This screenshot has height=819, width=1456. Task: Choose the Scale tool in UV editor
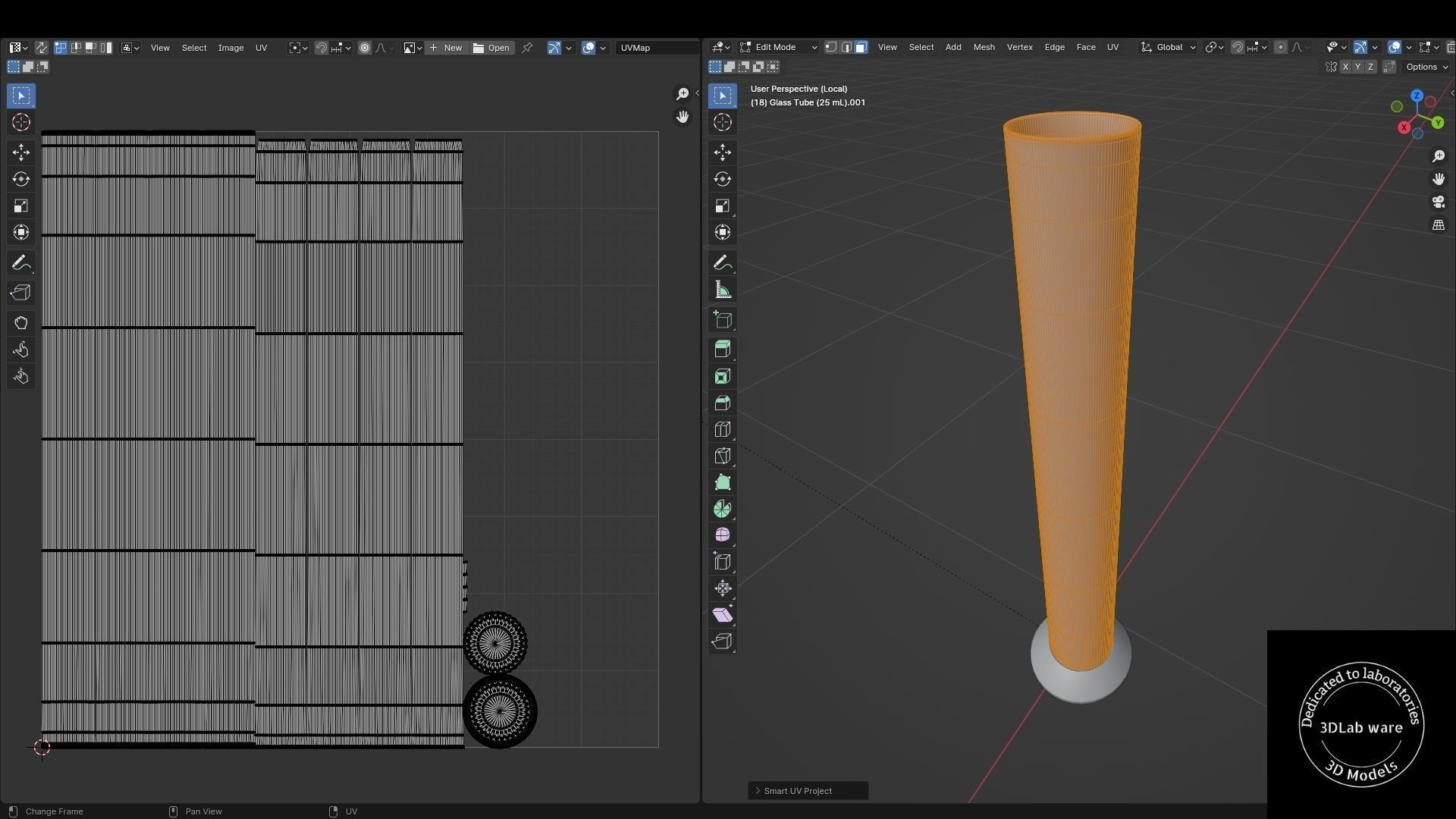(20, 206)
